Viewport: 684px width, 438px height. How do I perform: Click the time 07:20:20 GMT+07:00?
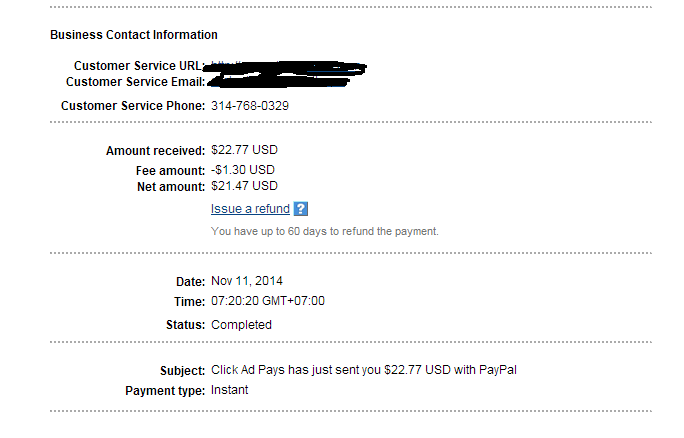[x=268, y=301]
